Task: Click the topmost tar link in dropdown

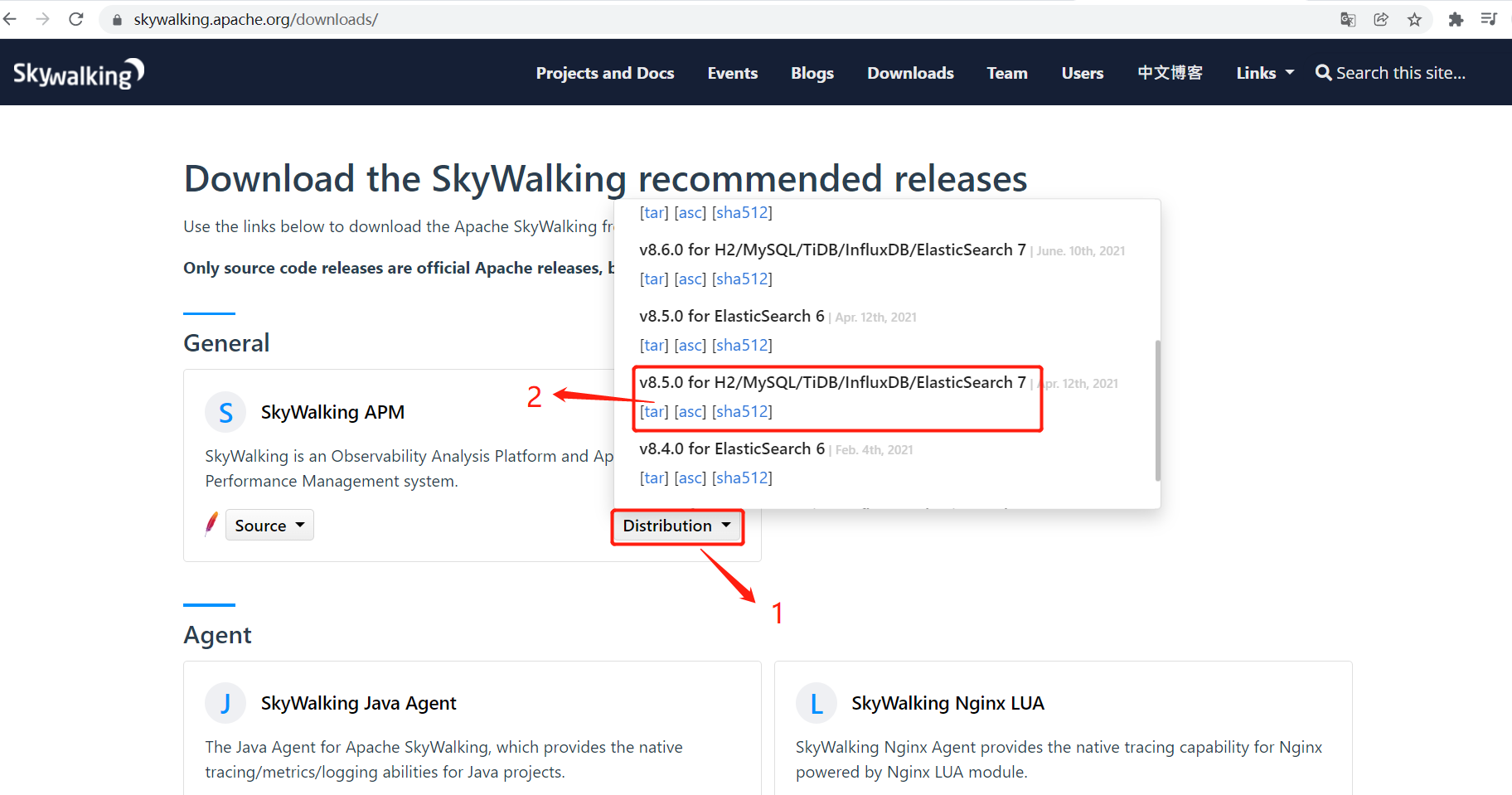Action: tap(654, 212)
